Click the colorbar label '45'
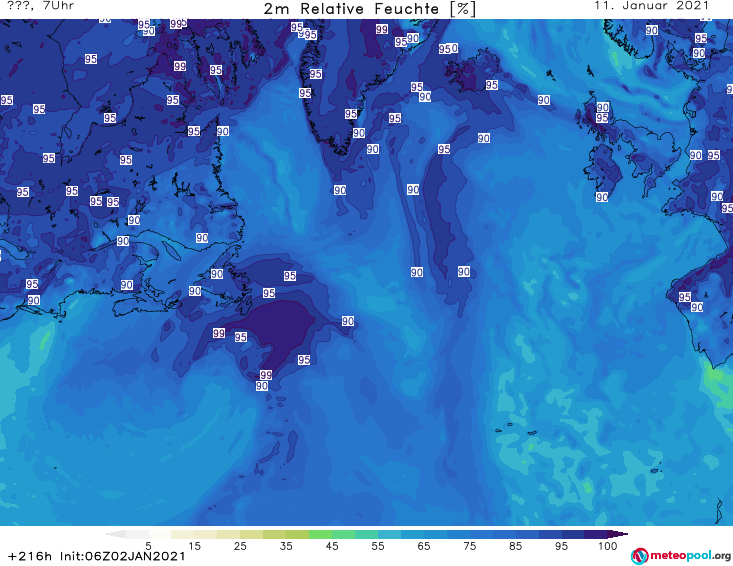 coord(332,546)
